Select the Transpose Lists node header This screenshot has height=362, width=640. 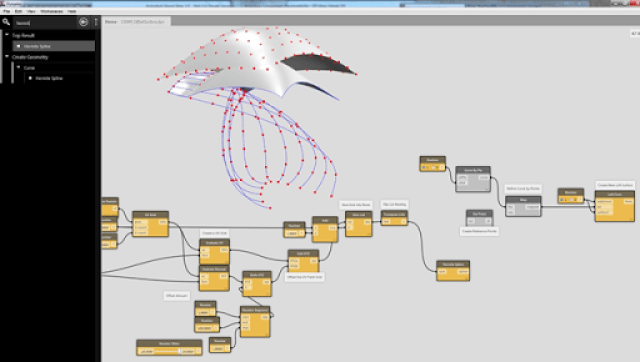(x=394, y=214)
